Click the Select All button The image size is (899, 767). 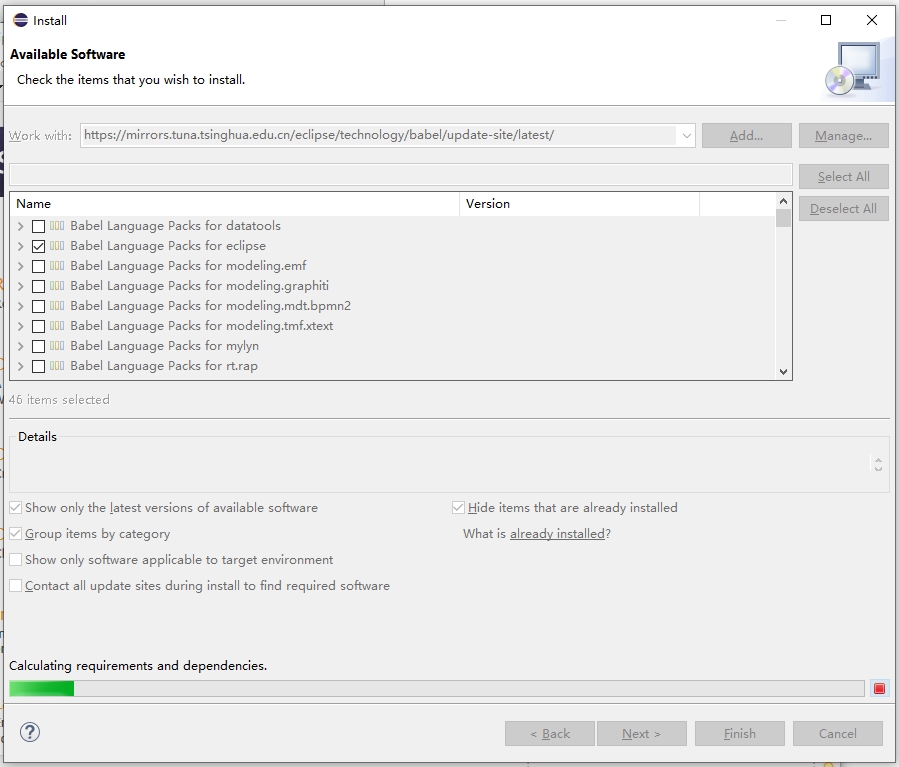click(x=843, y=177)
